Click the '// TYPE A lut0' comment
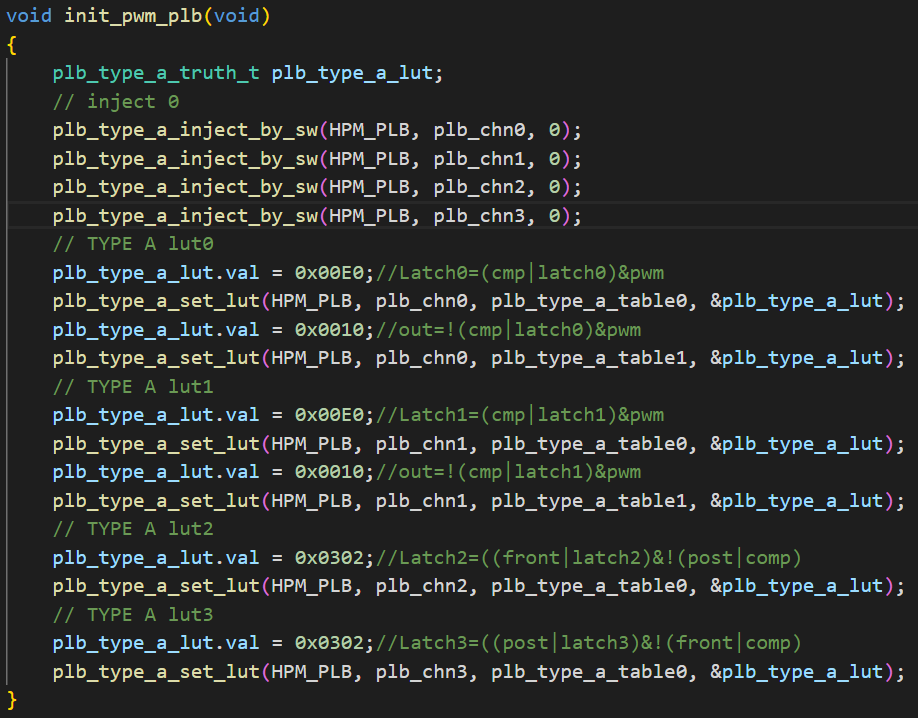 pos(133,244)
